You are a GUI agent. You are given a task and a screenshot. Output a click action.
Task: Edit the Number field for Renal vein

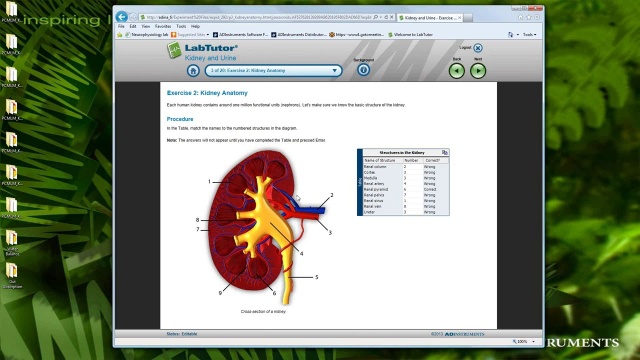click(x=413, y=207)
